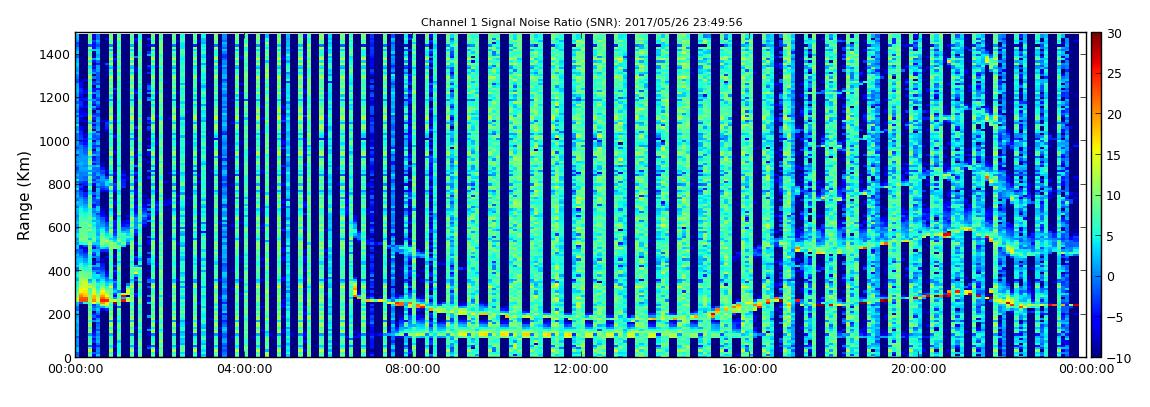
Task: Click the 600 range tick label
Action: click(60, 227)
